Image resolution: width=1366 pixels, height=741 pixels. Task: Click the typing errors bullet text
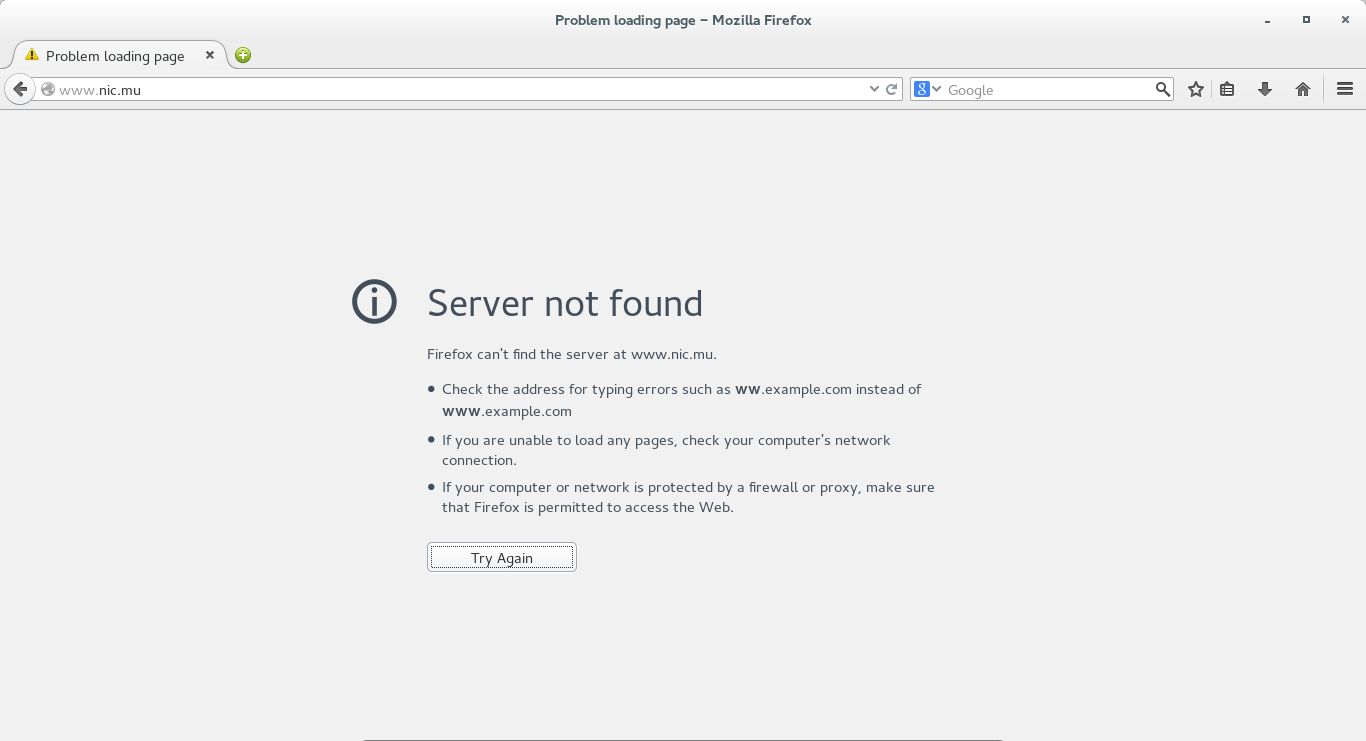(681, 400)
